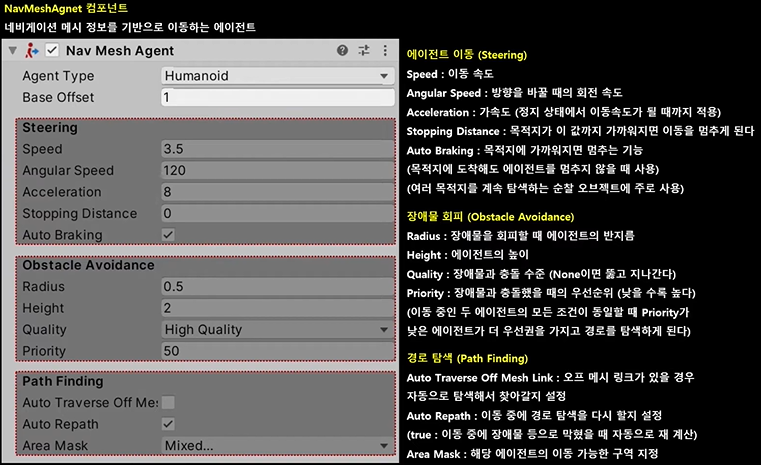Open the component presets slider icon
Image resolution: width=761 pixels, height=465 pixels.
[364, 50]
